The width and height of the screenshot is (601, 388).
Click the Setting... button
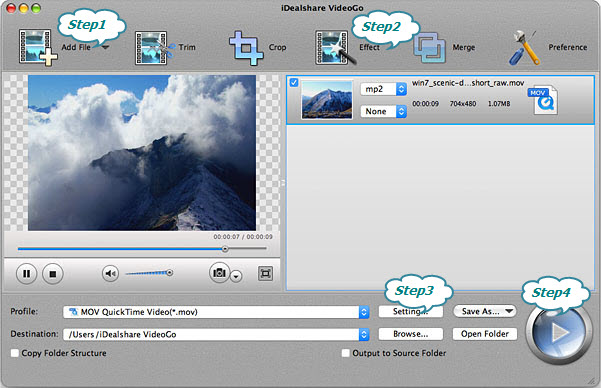[x=411, y=311]
